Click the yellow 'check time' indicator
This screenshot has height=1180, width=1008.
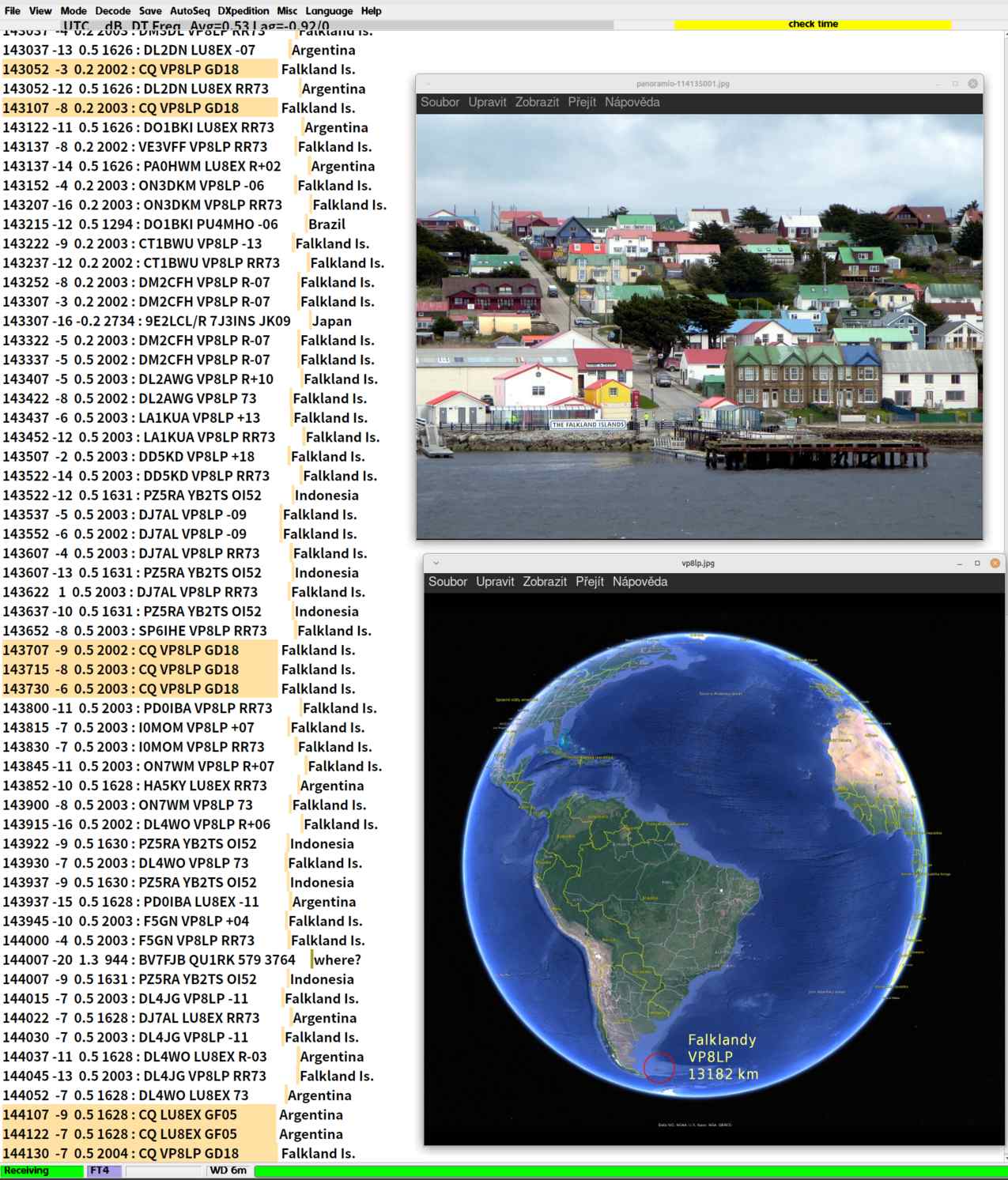pyautogui.click(x=812, y=25)
